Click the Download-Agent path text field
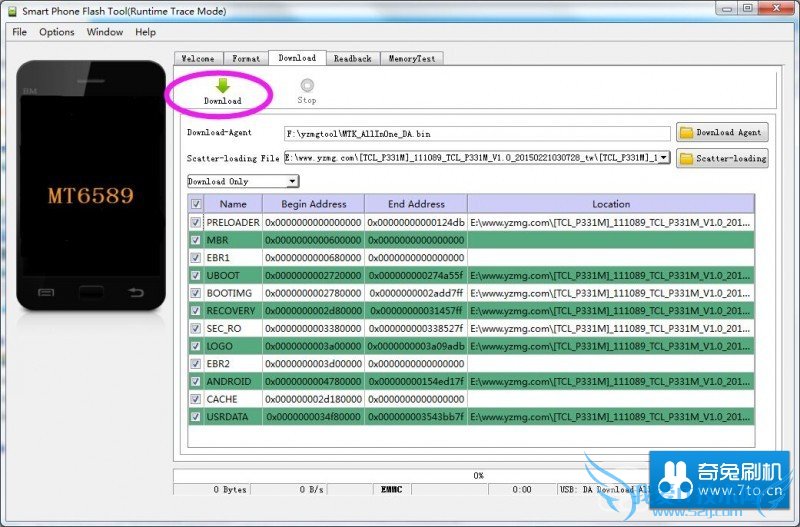800x527 pixels. tap(477, 134)
